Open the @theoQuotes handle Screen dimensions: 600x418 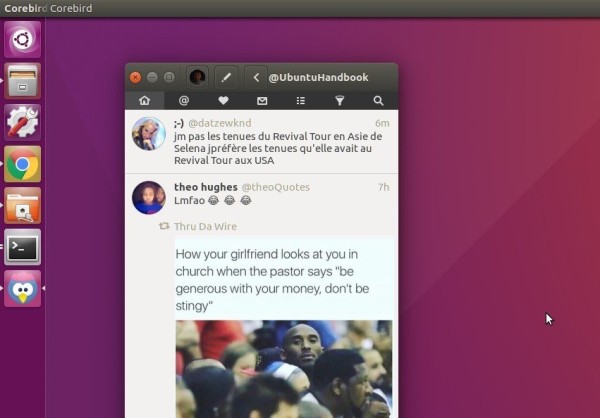[x=276, y=187]
